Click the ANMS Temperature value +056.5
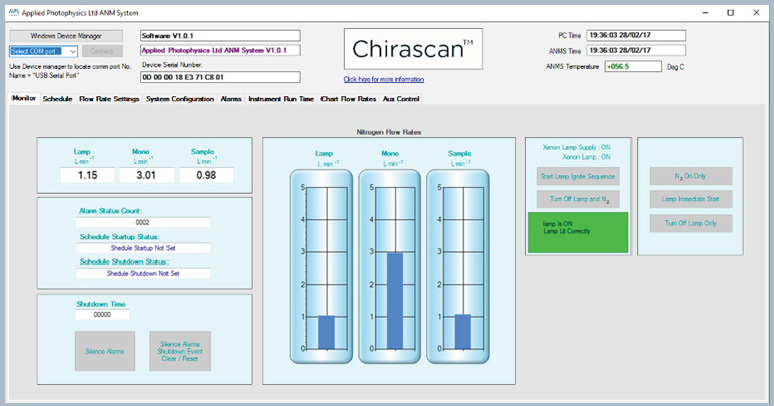 pos(633,66)
